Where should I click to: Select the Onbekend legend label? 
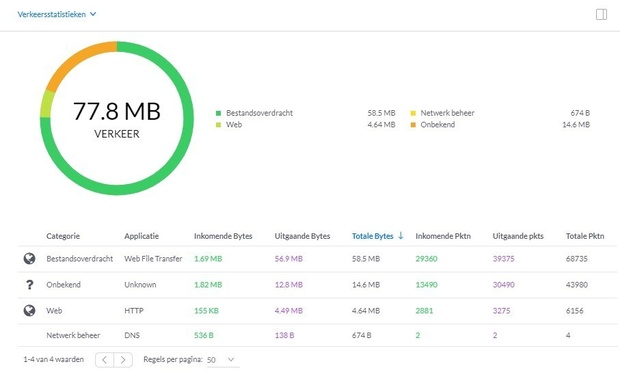pos(438,125)
